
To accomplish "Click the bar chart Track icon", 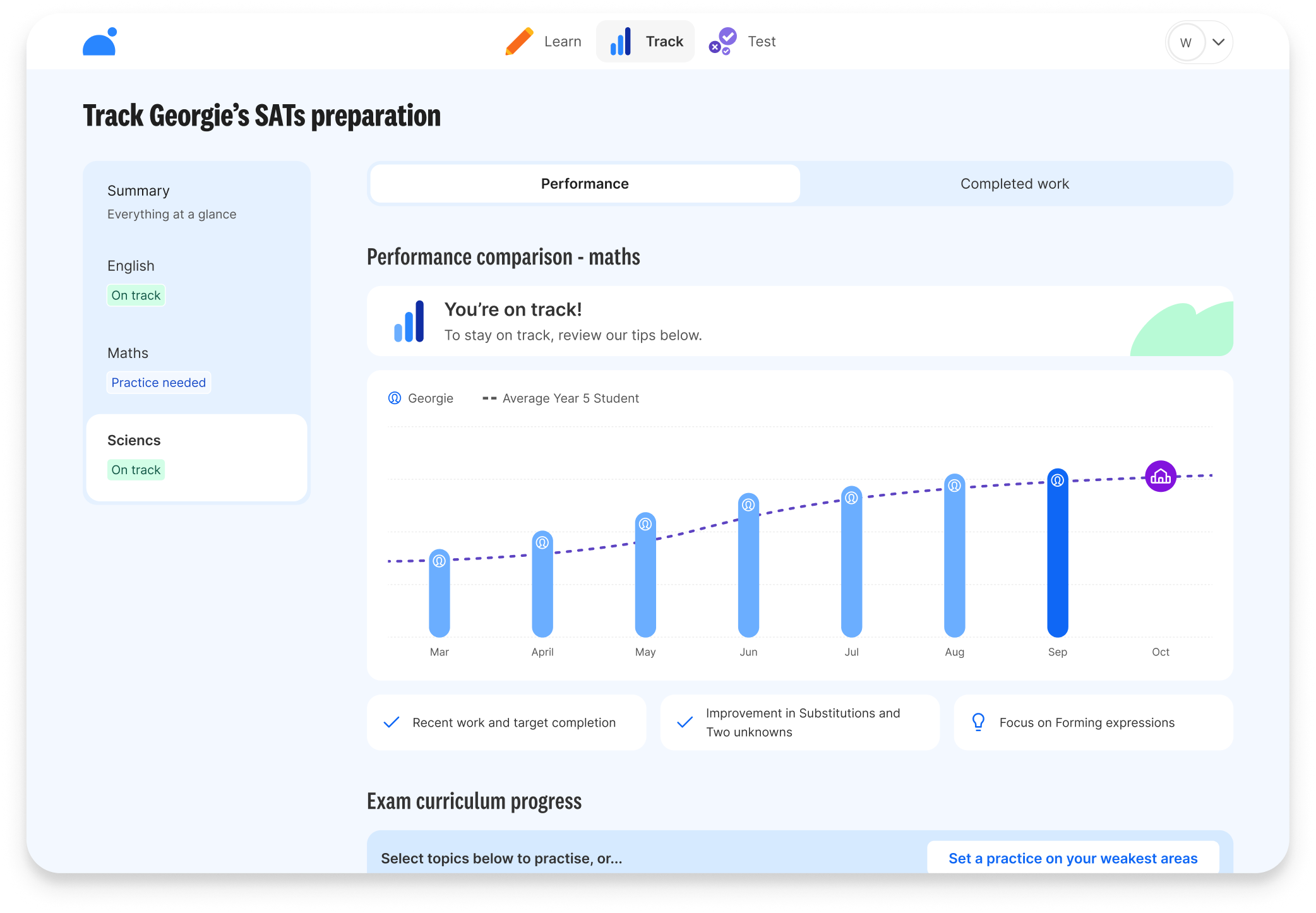I will [620, 42].
